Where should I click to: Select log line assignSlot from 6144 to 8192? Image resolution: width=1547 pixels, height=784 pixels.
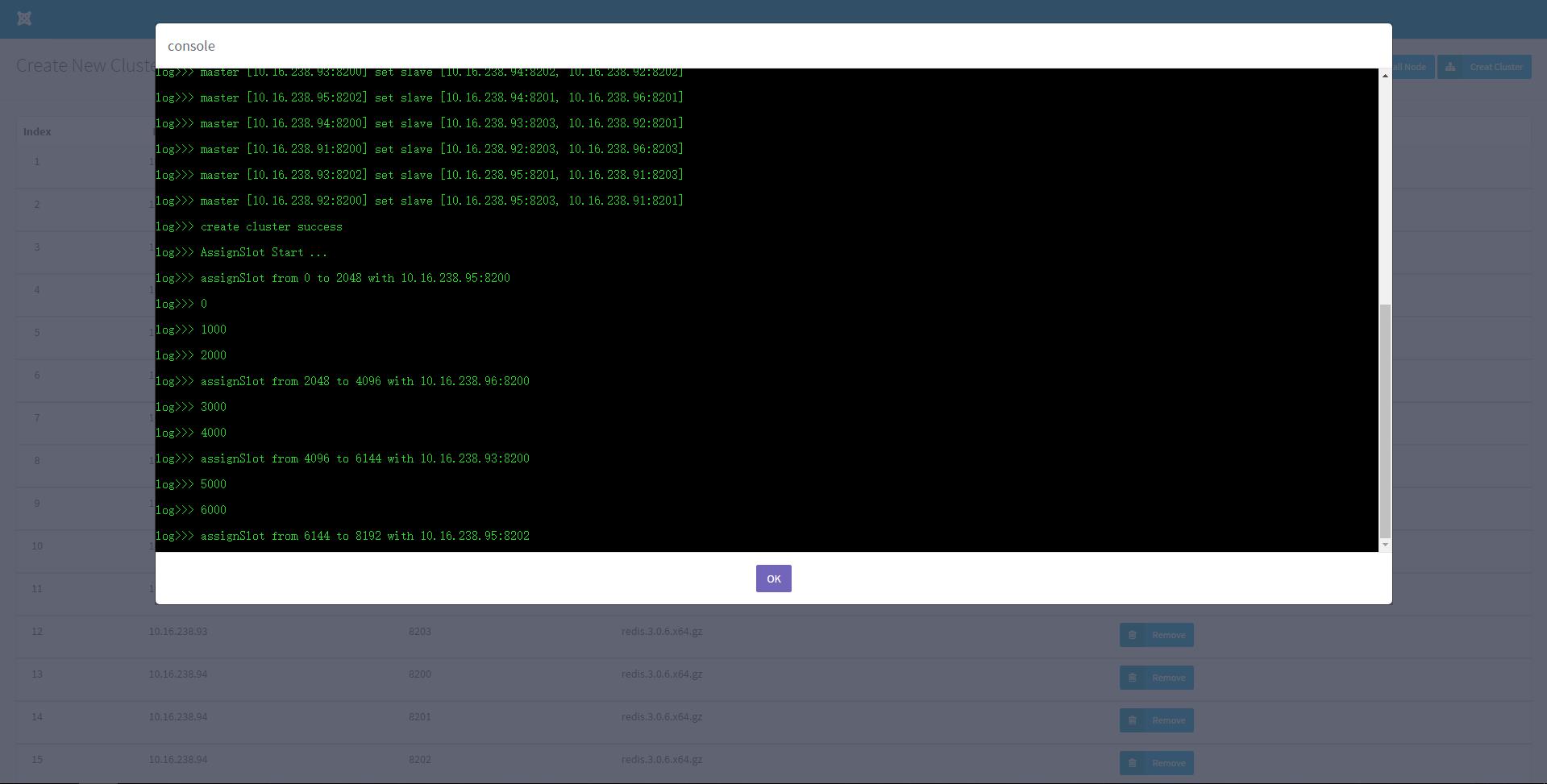pos(343,536)
